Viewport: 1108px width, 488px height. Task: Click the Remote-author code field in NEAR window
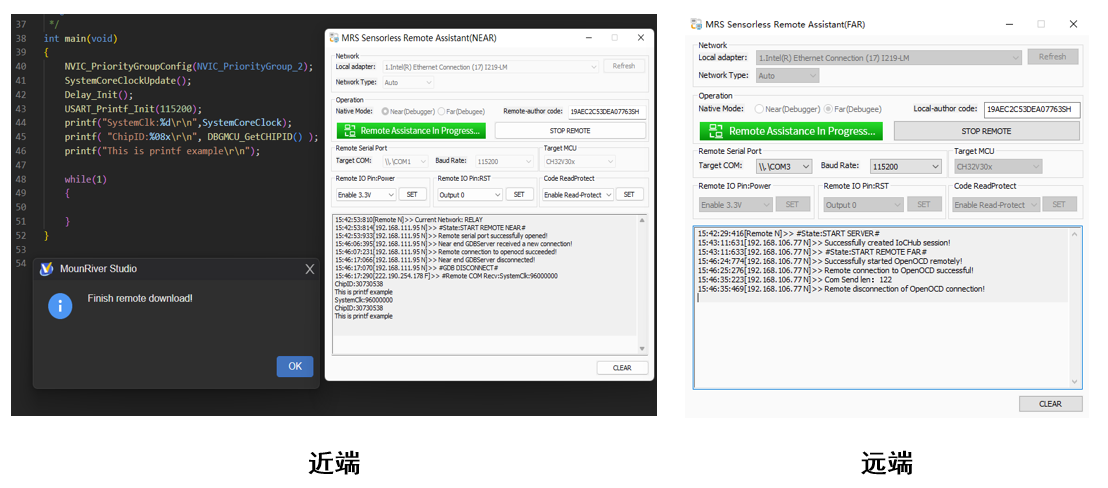[x=607, y=112]
